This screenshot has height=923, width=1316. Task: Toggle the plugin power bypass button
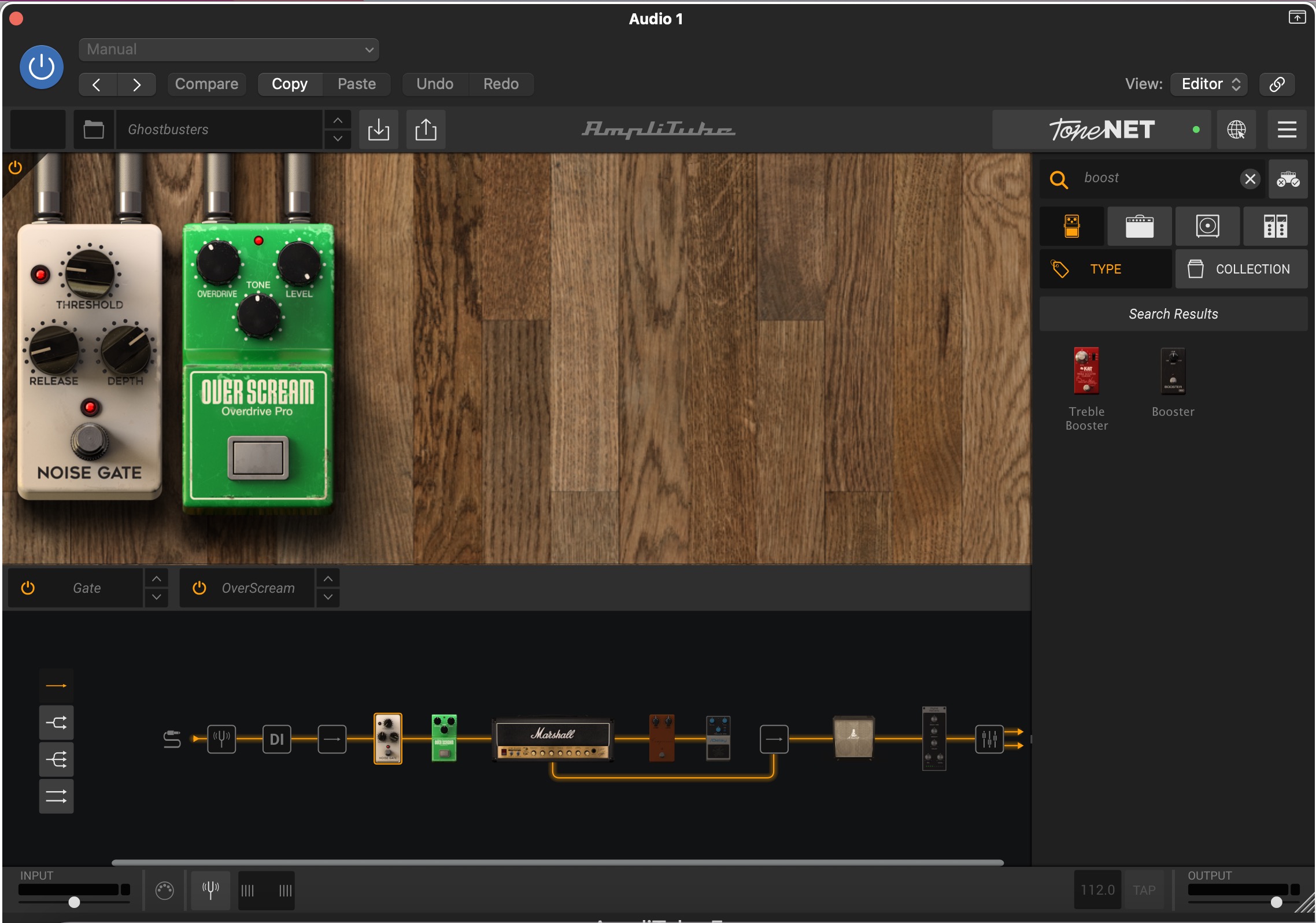42,67
